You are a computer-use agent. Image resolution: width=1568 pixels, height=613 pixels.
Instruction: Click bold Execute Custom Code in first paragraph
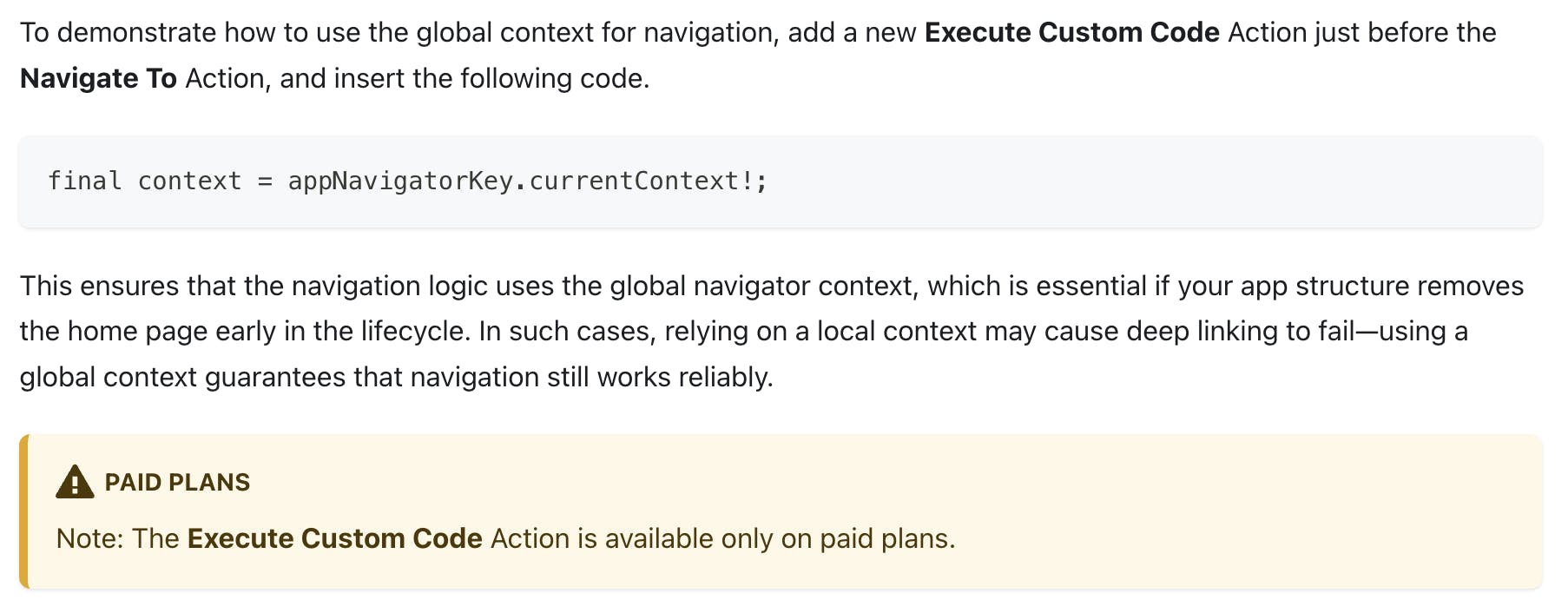[x=1072, y=32]
